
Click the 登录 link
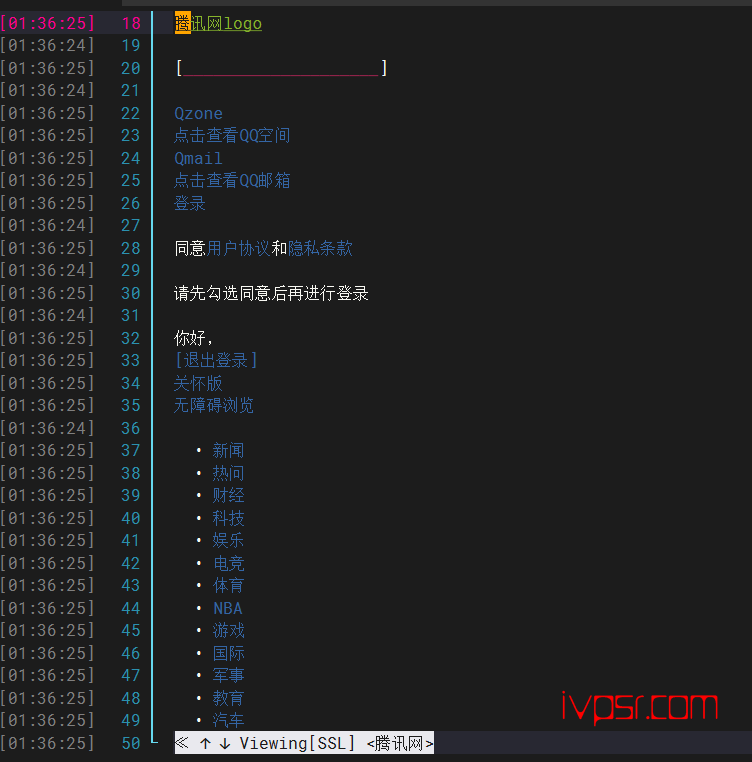[x=190, y=203]
